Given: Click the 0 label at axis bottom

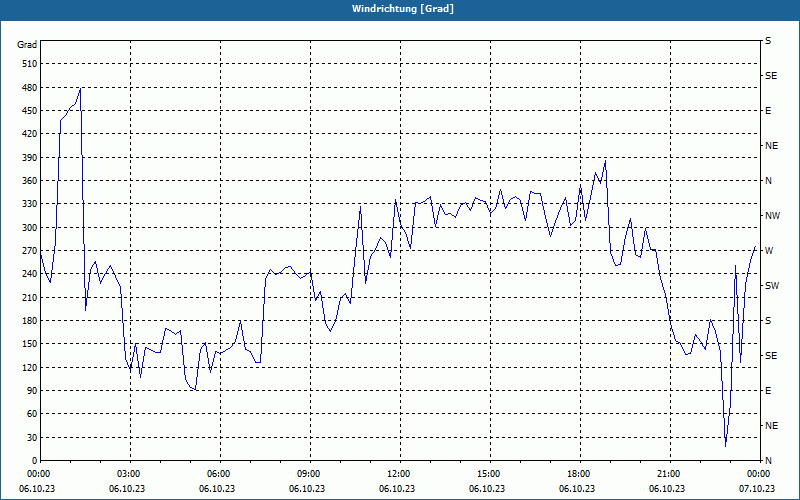Looking at the screenshot, I should 35,460.
